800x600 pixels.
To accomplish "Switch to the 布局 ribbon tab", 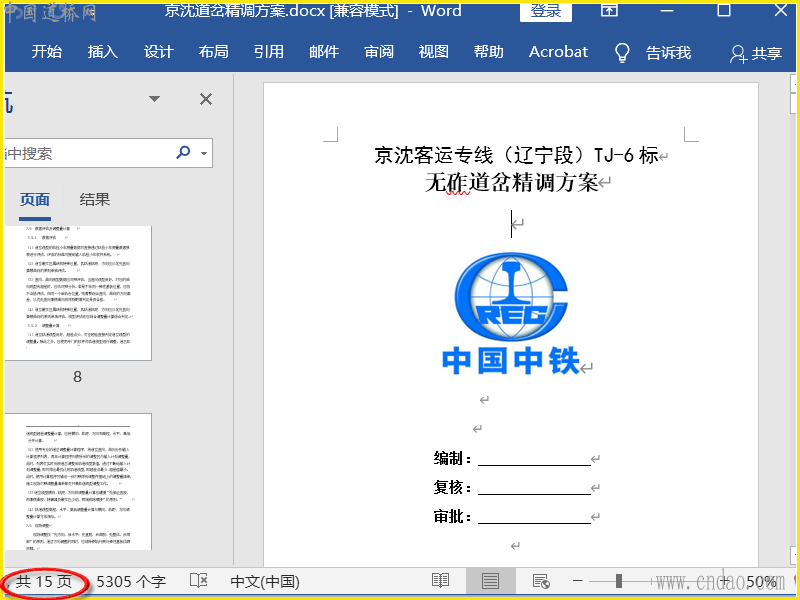I will (213, 52).
